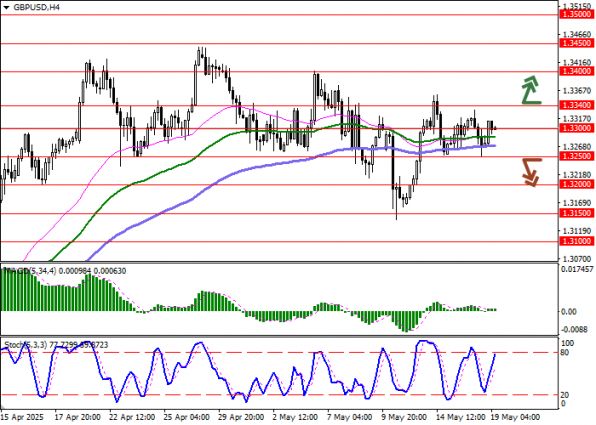Select the 1.31000 red price level label
The height and width of the screenshot is (425, 596).
[x=577, y=241]
